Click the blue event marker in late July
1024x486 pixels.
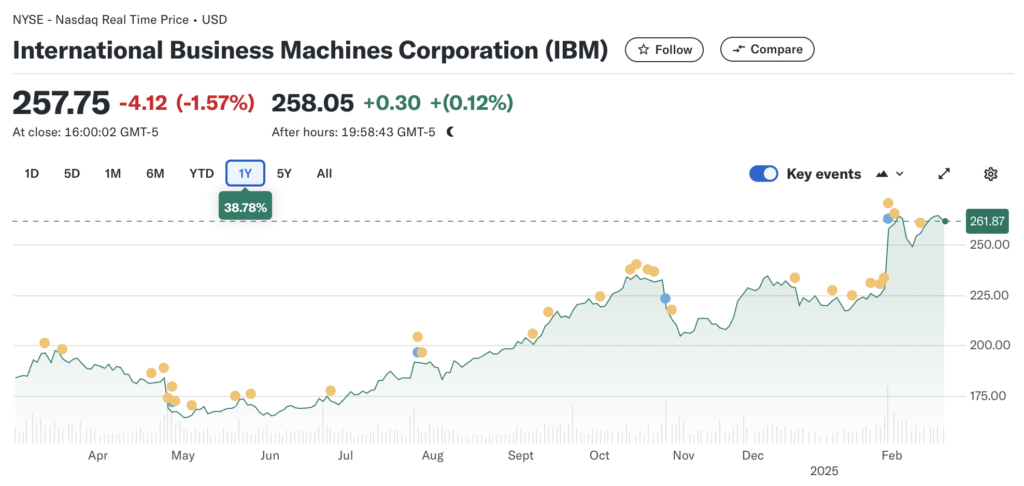click(x=417, y=352)
